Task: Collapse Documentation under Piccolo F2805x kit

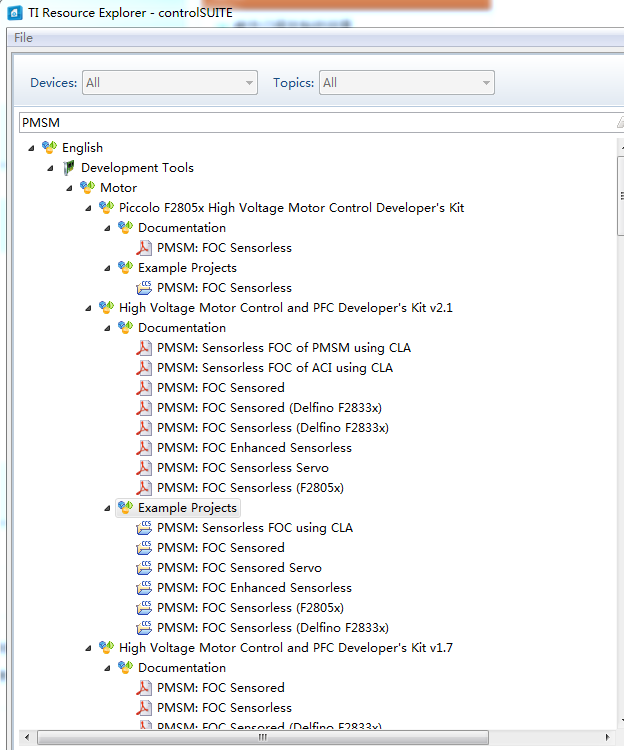Action: tap(108, 228)
